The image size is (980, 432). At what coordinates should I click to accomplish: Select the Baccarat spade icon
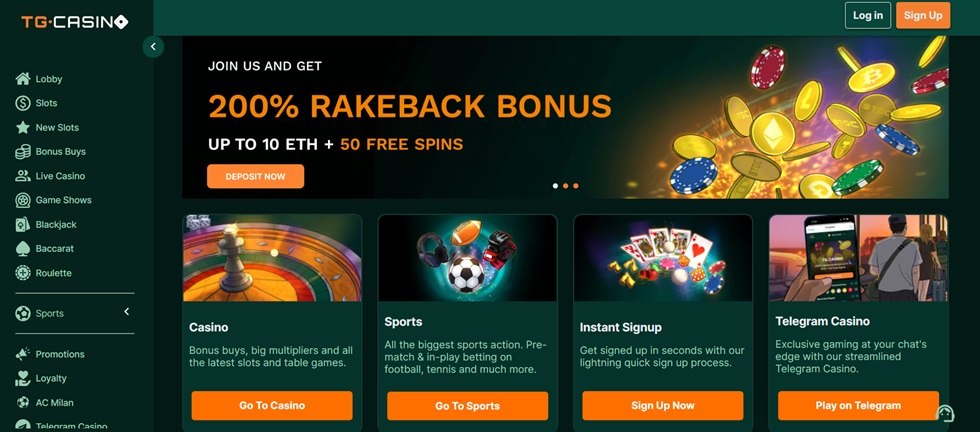tap(22, 249)
